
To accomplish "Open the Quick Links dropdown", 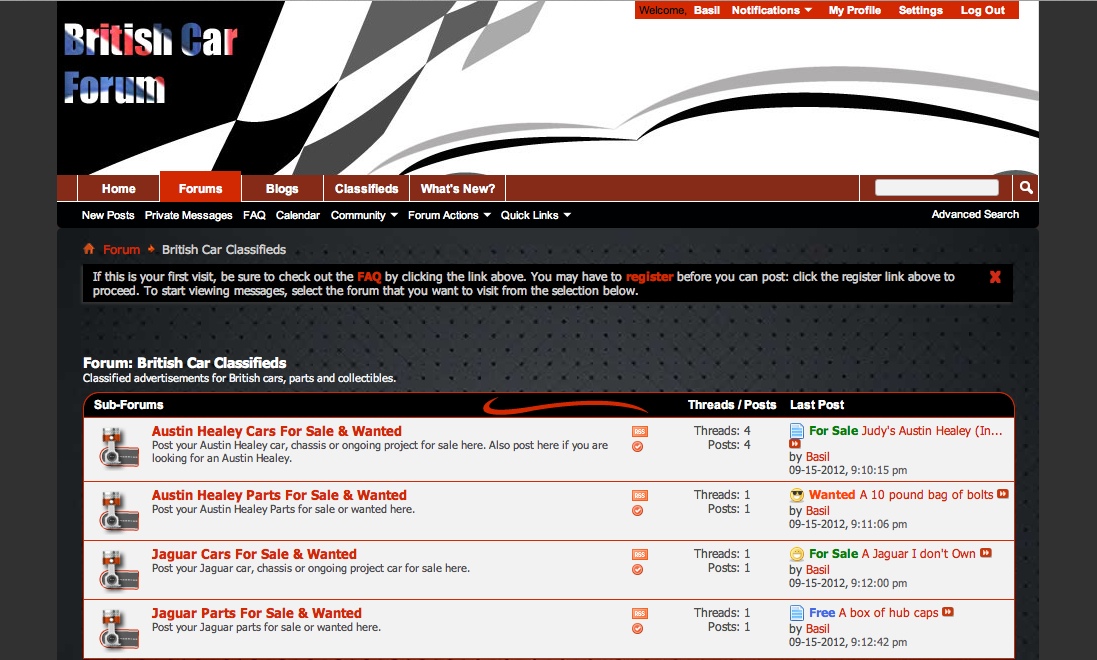I will pos(535,215).
